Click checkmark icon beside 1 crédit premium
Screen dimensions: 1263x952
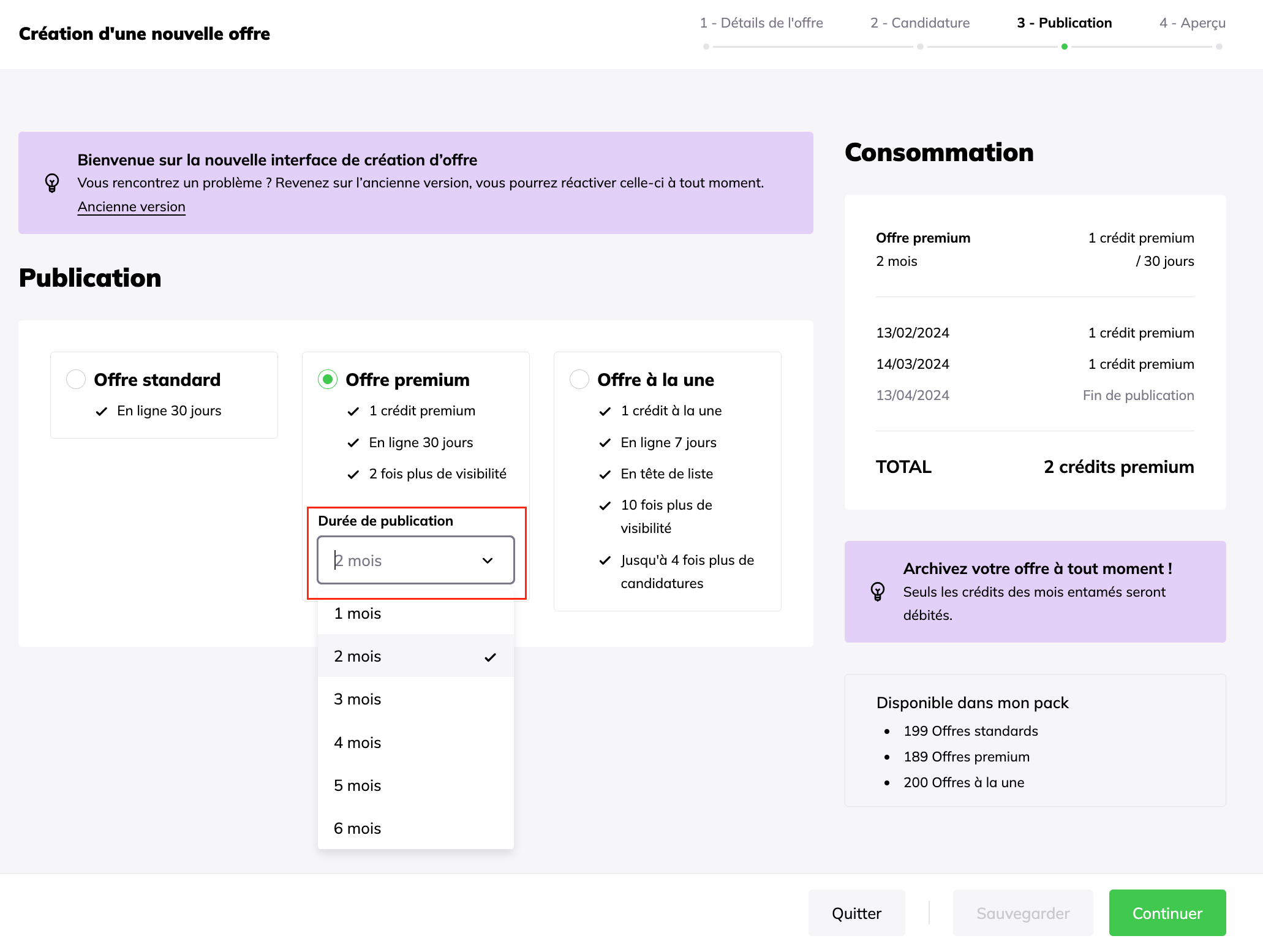click(x=353, y=411)
